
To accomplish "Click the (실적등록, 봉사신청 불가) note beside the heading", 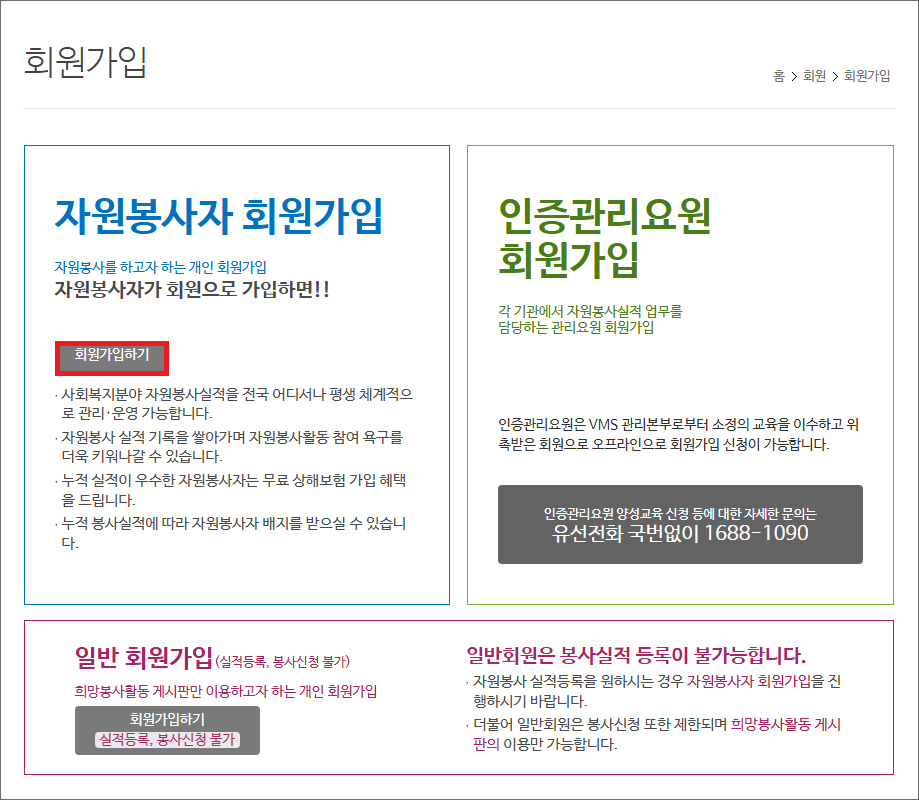I will coord(283,662).
